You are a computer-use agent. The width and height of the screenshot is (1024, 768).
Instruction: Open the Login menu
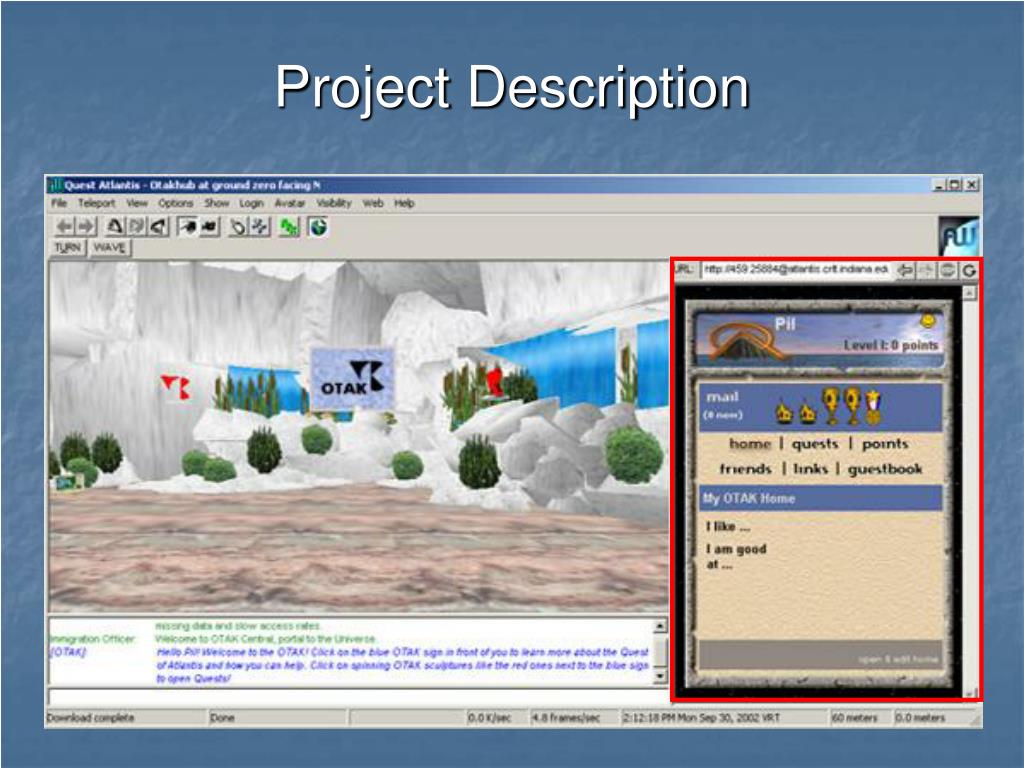coord(251,203)
